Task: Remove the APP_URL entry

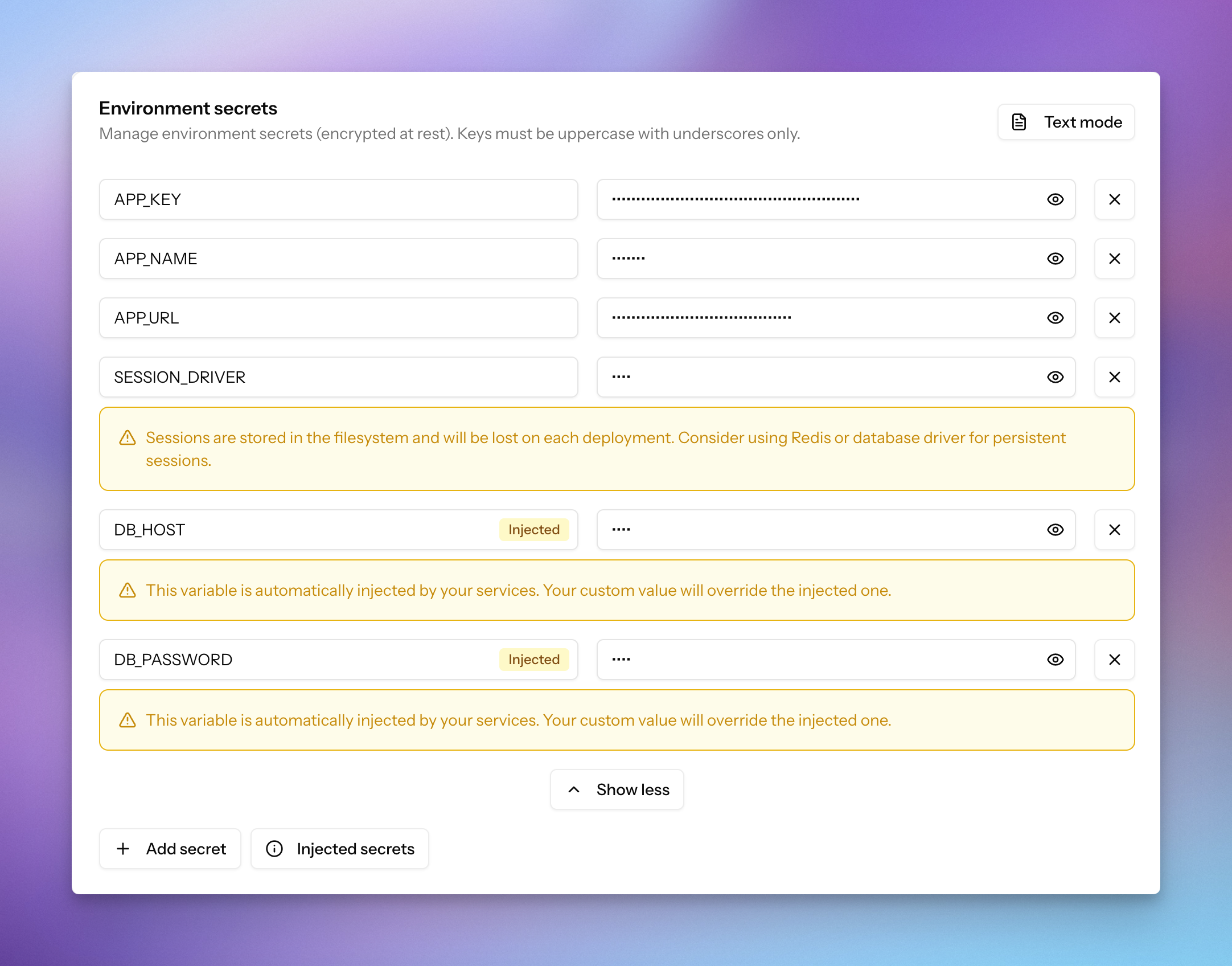Action: click(1114, 318)
